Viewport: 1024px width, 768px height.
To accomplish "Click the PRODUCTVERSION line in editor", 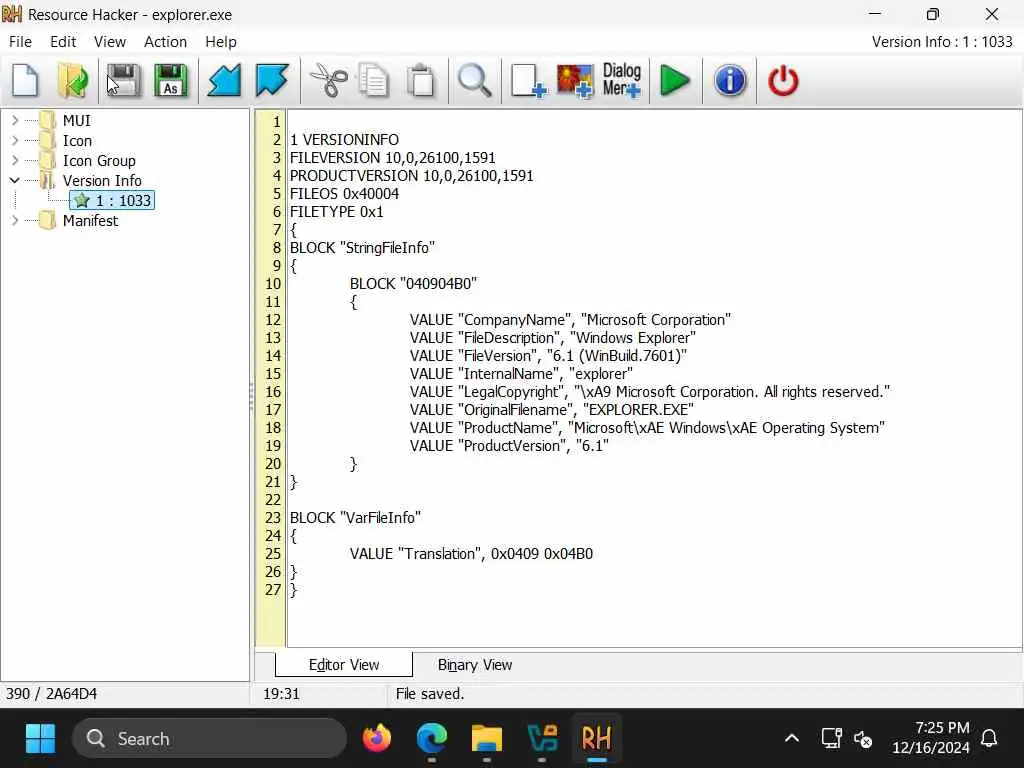I will coord(411,176).
